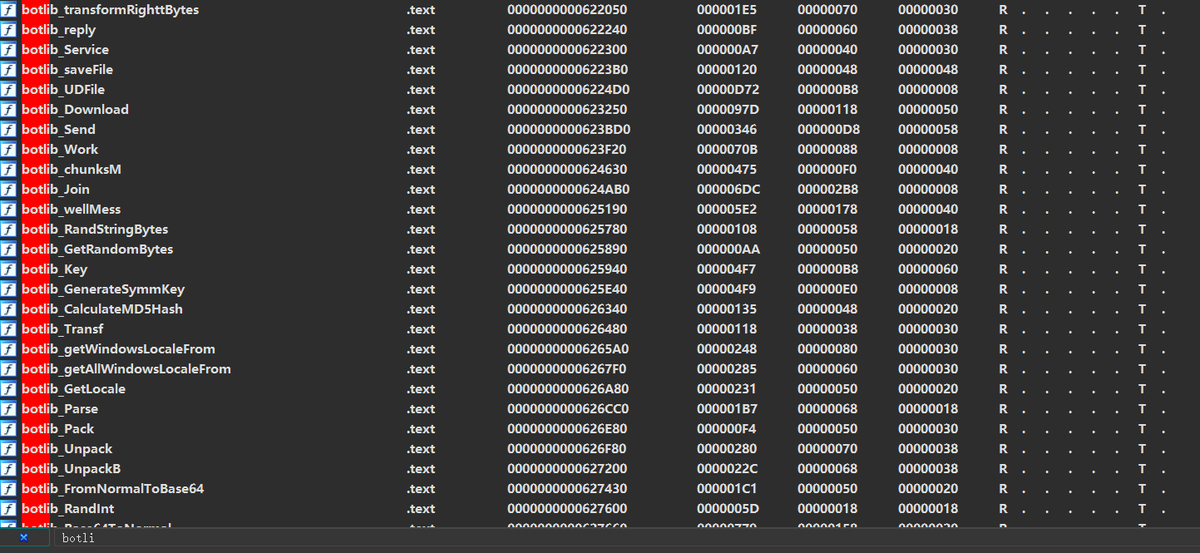Image resolution: width=1200 pixels, height=553 pixels.
Task: Select the function icon for botlib_Key
Action: pos(9,269)
